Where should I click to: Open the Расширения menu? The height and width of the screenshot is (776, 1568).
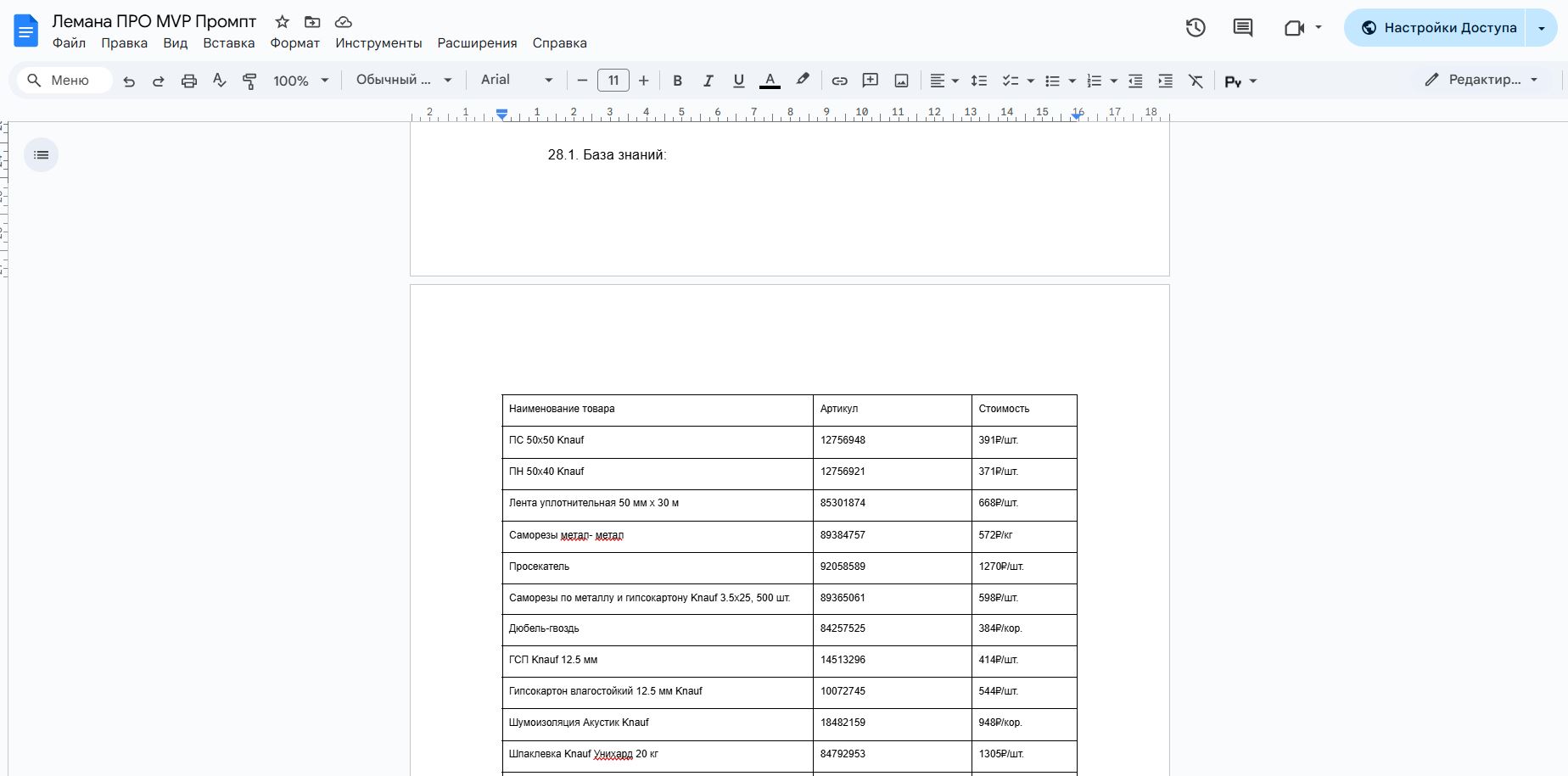[x=477, y=43]
